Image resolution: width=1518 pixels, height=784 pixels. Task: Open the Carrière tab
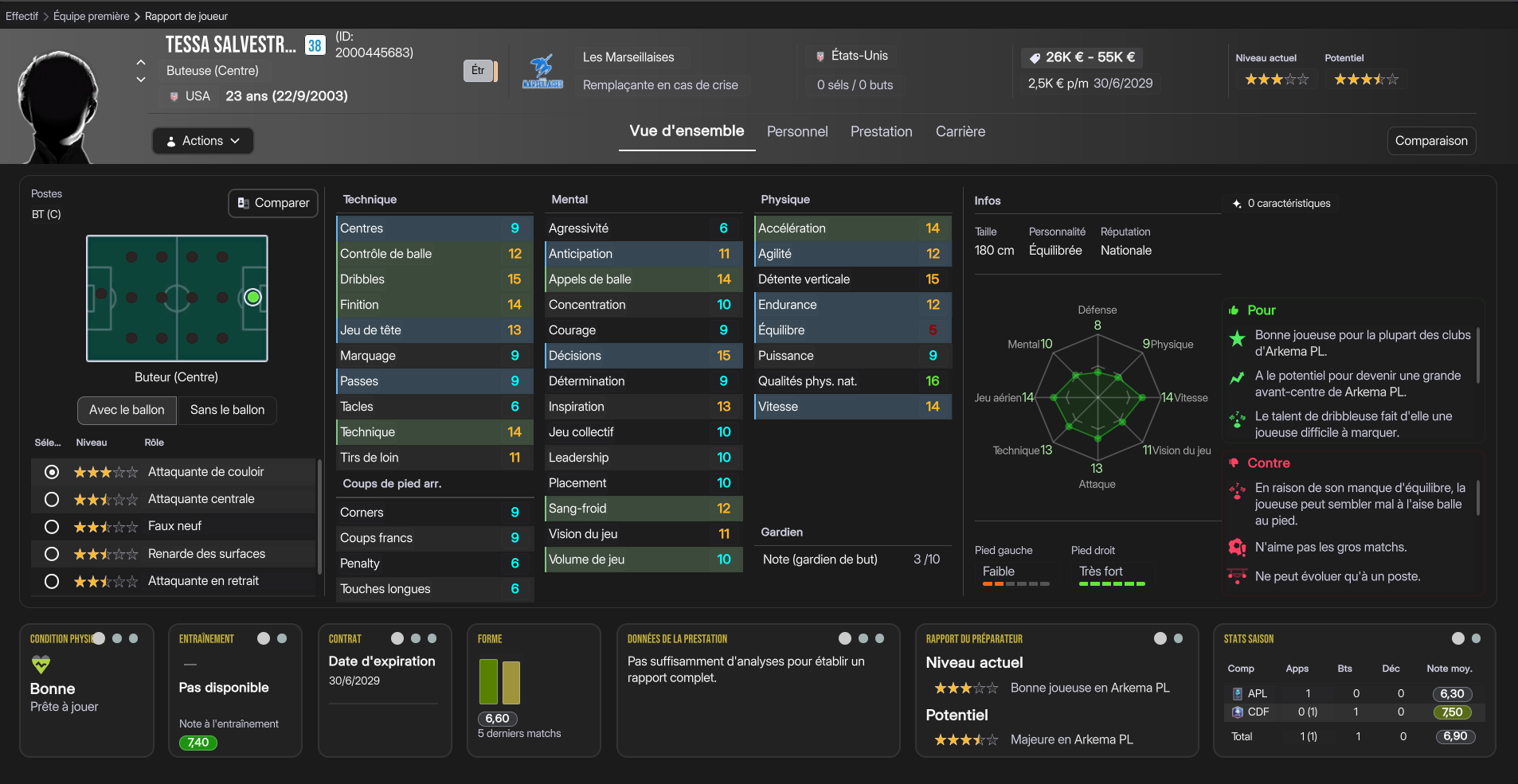pos(960,131)
